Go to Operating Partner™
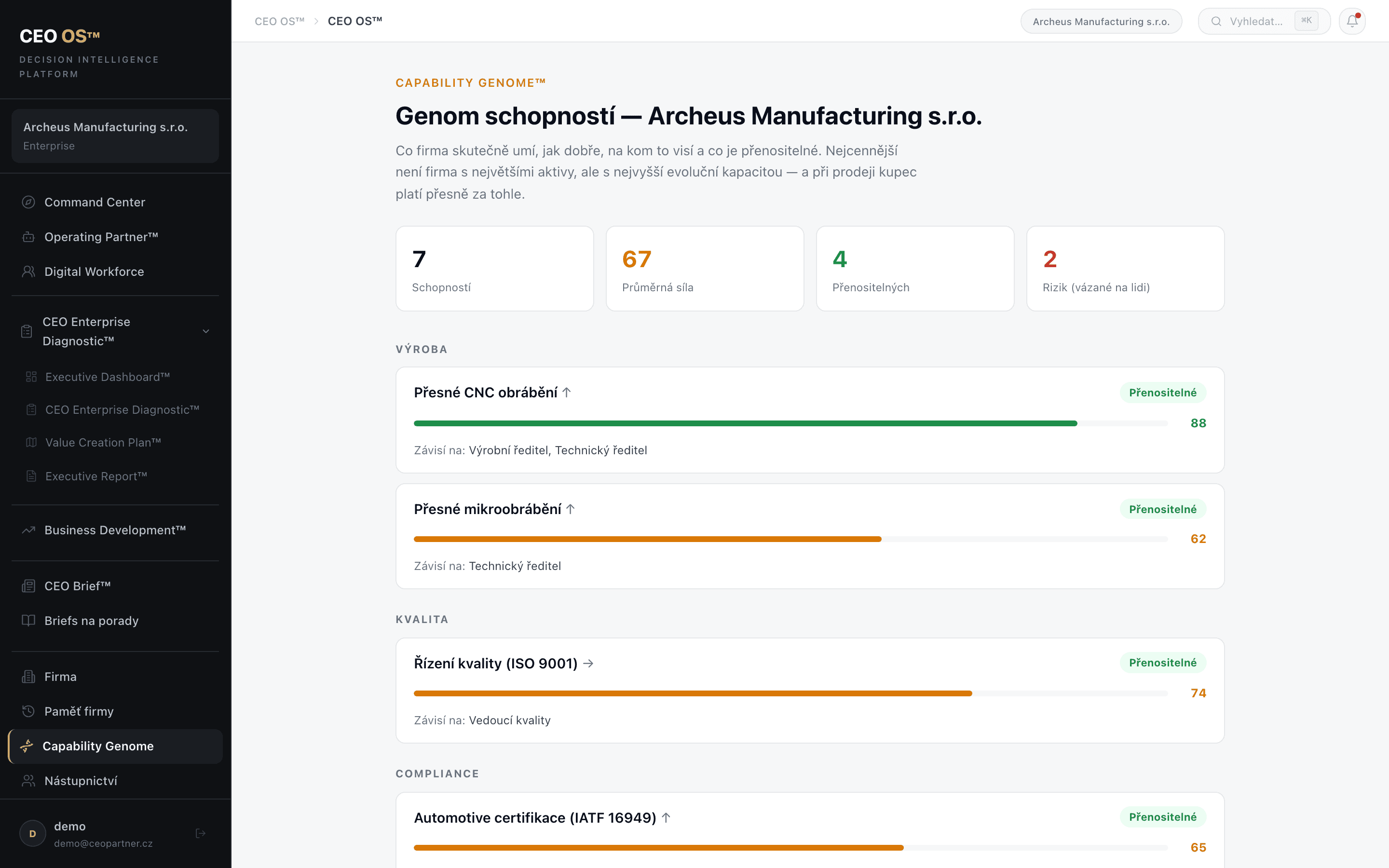Image resolution: width=1389 pixels, height=868 pixels. click(115, 237)
